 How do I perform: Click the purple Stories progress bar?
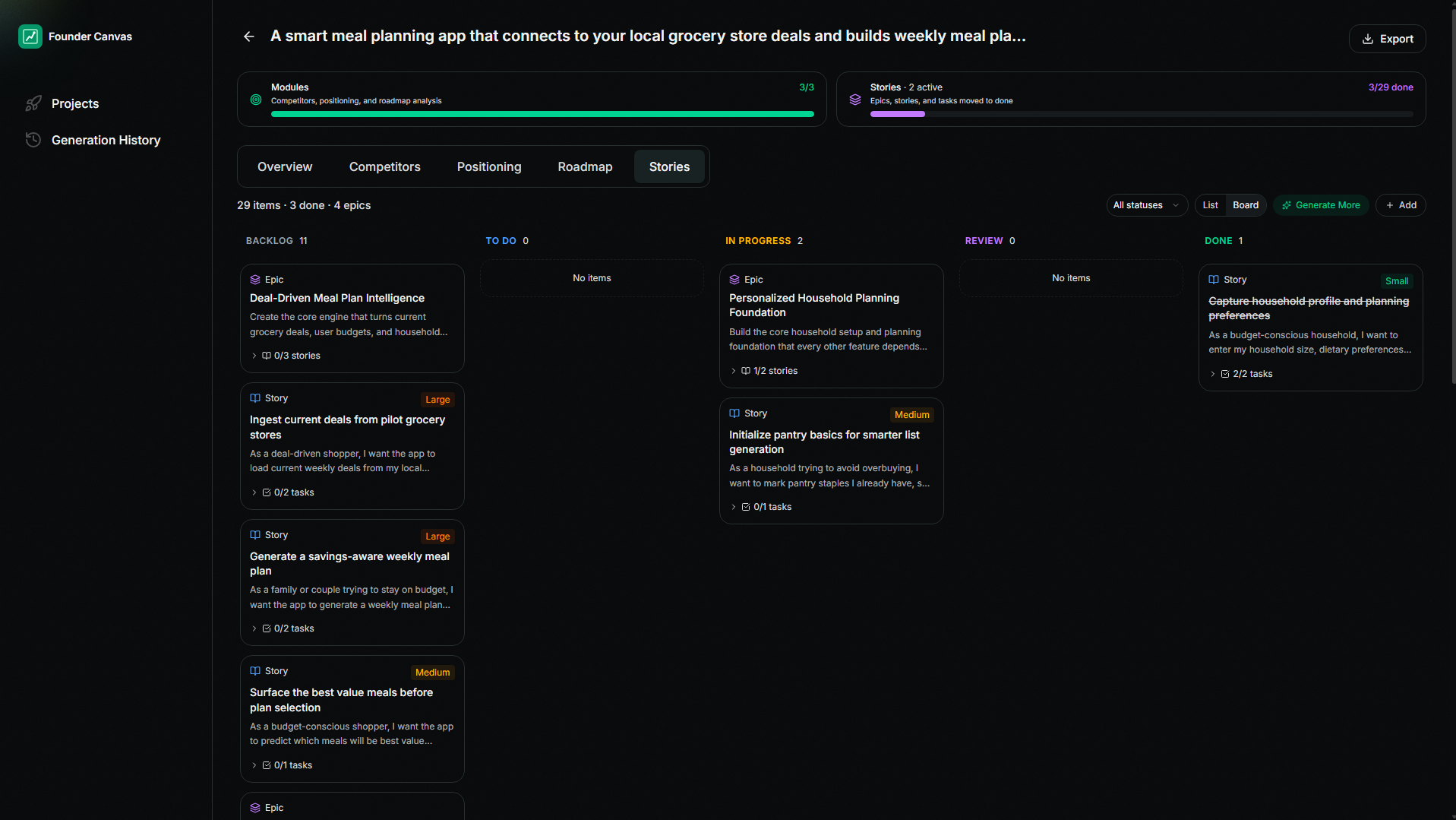point(898,114)
